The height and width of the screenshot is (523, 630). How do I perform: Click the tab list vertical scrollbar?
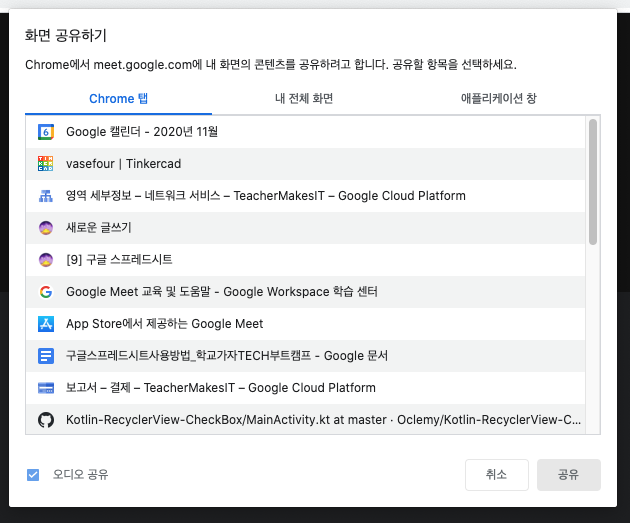pyautogui.click(x=593, y=182)
